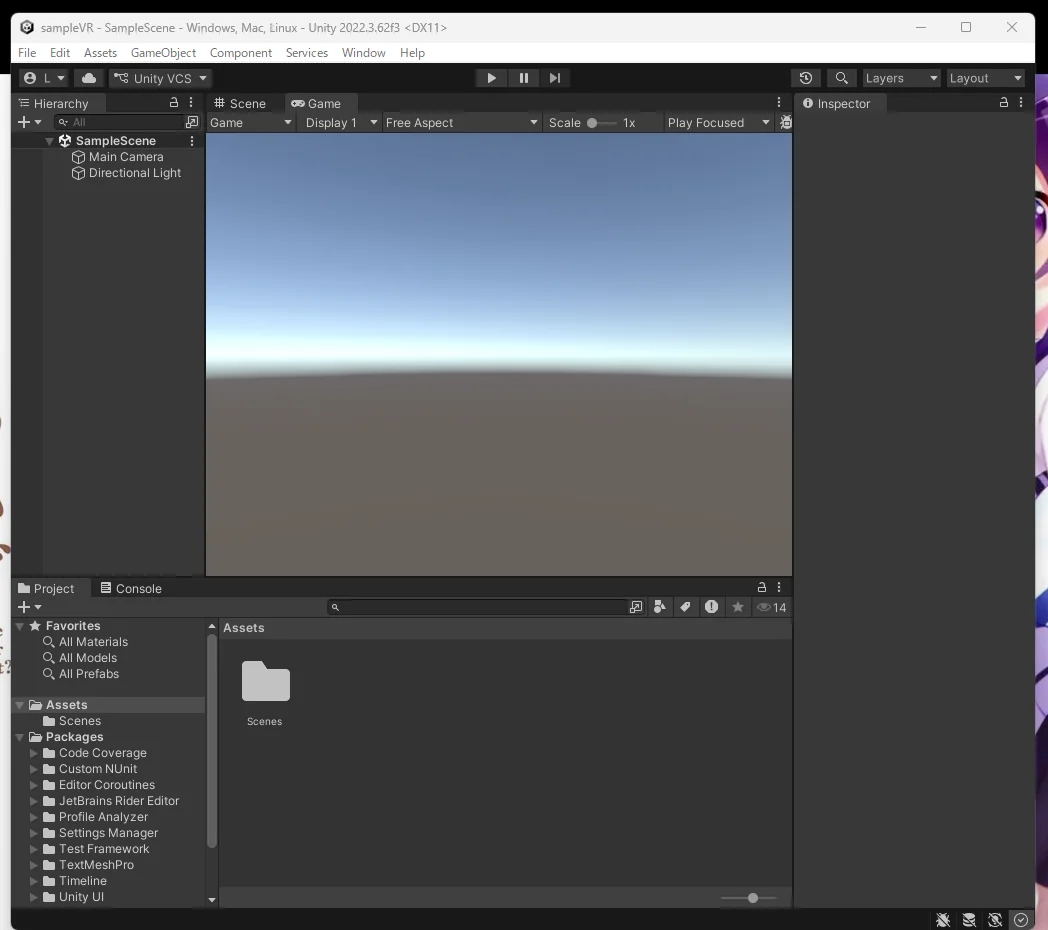
Task: Click the Search by Label icon in Project
Action: coord(685,607)
